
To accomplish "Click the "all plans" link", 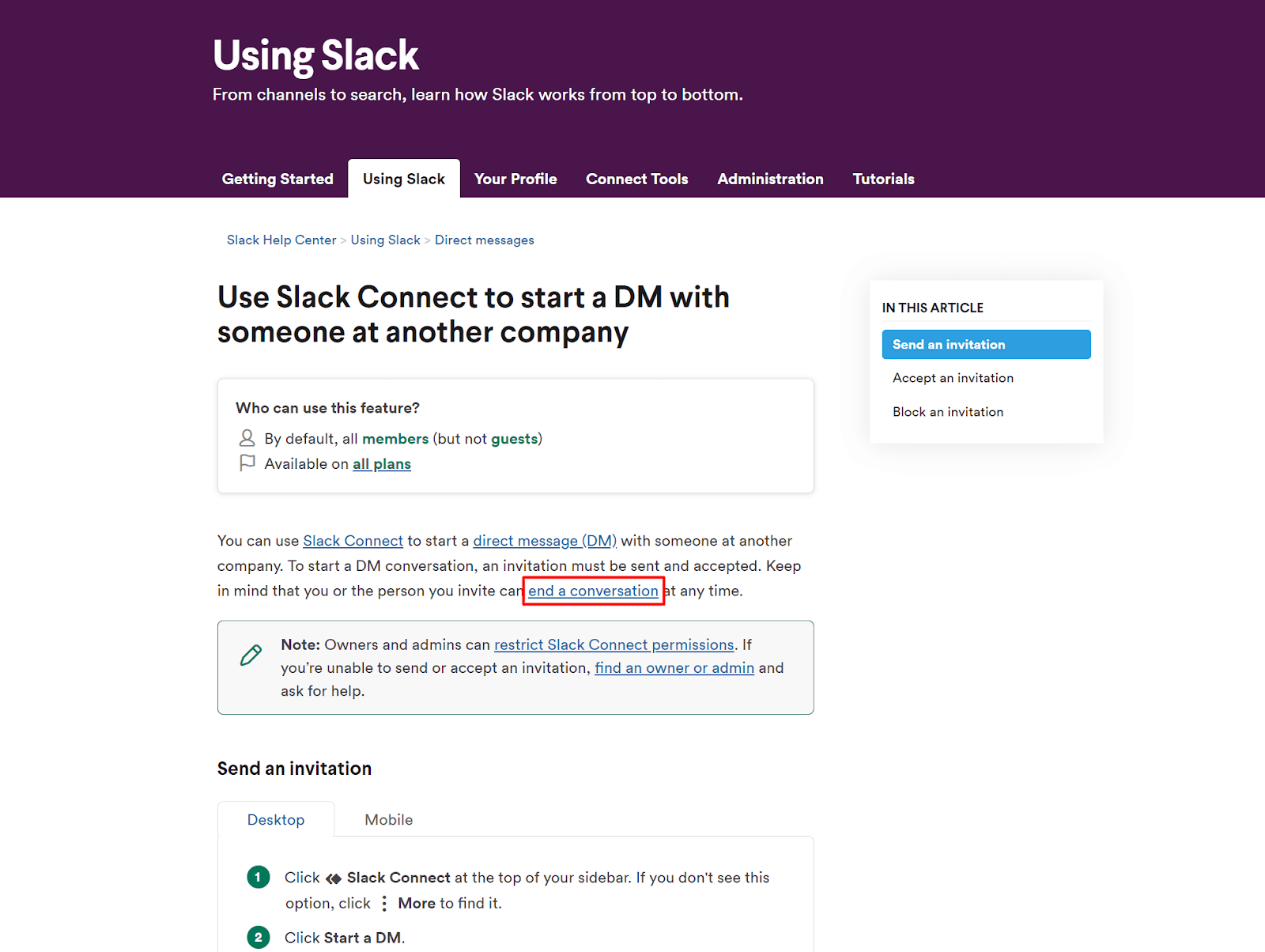I will click(x=382, y=464).
